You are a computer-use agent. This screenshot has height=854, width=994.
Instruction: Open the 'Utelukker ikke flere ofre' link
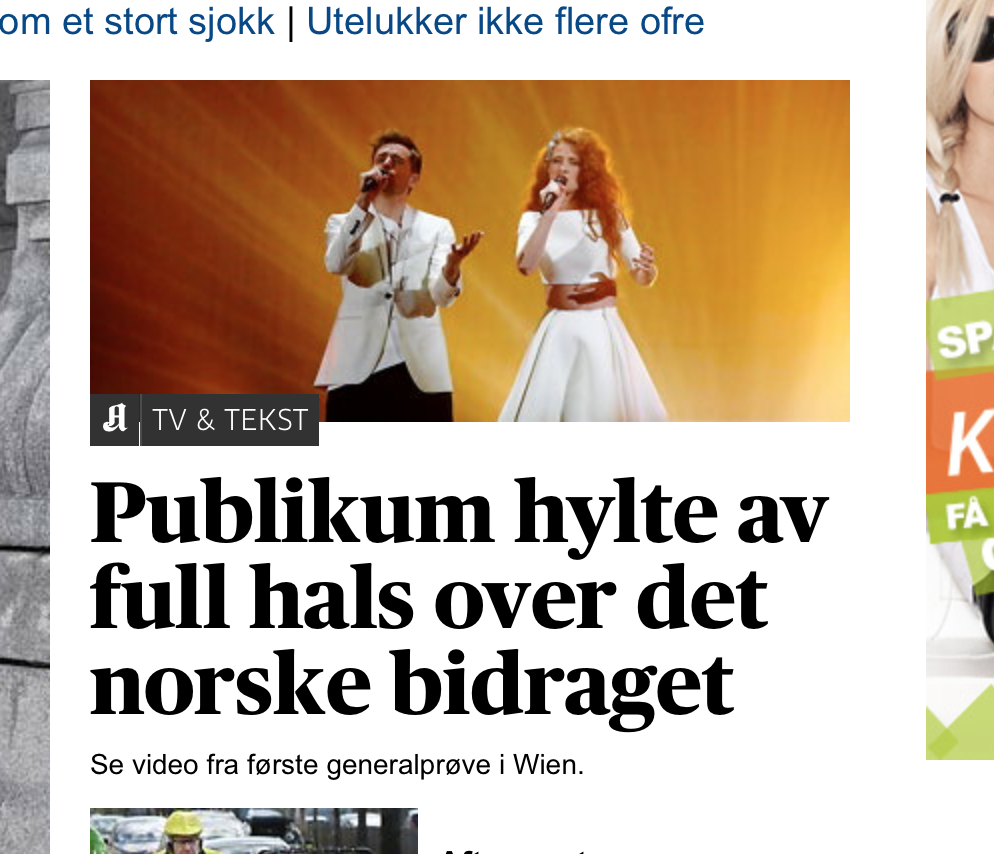(x=505, y=22)
